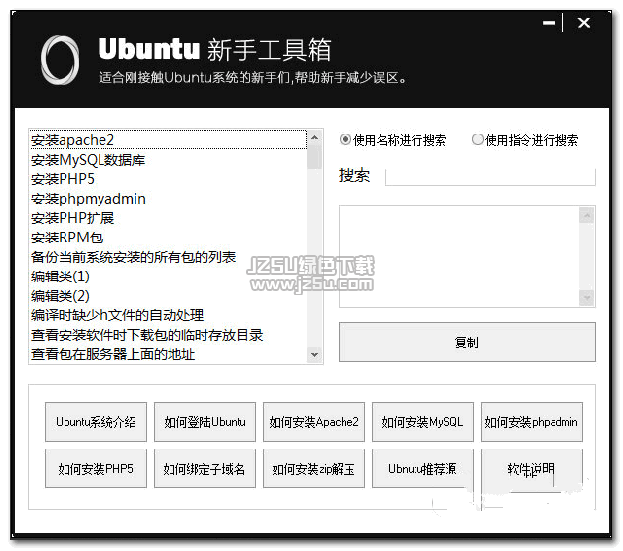Select 编辑类(1) list item
Image resolution: width=623 pixels, height=551 pixels.
click(x=168, y=276)
